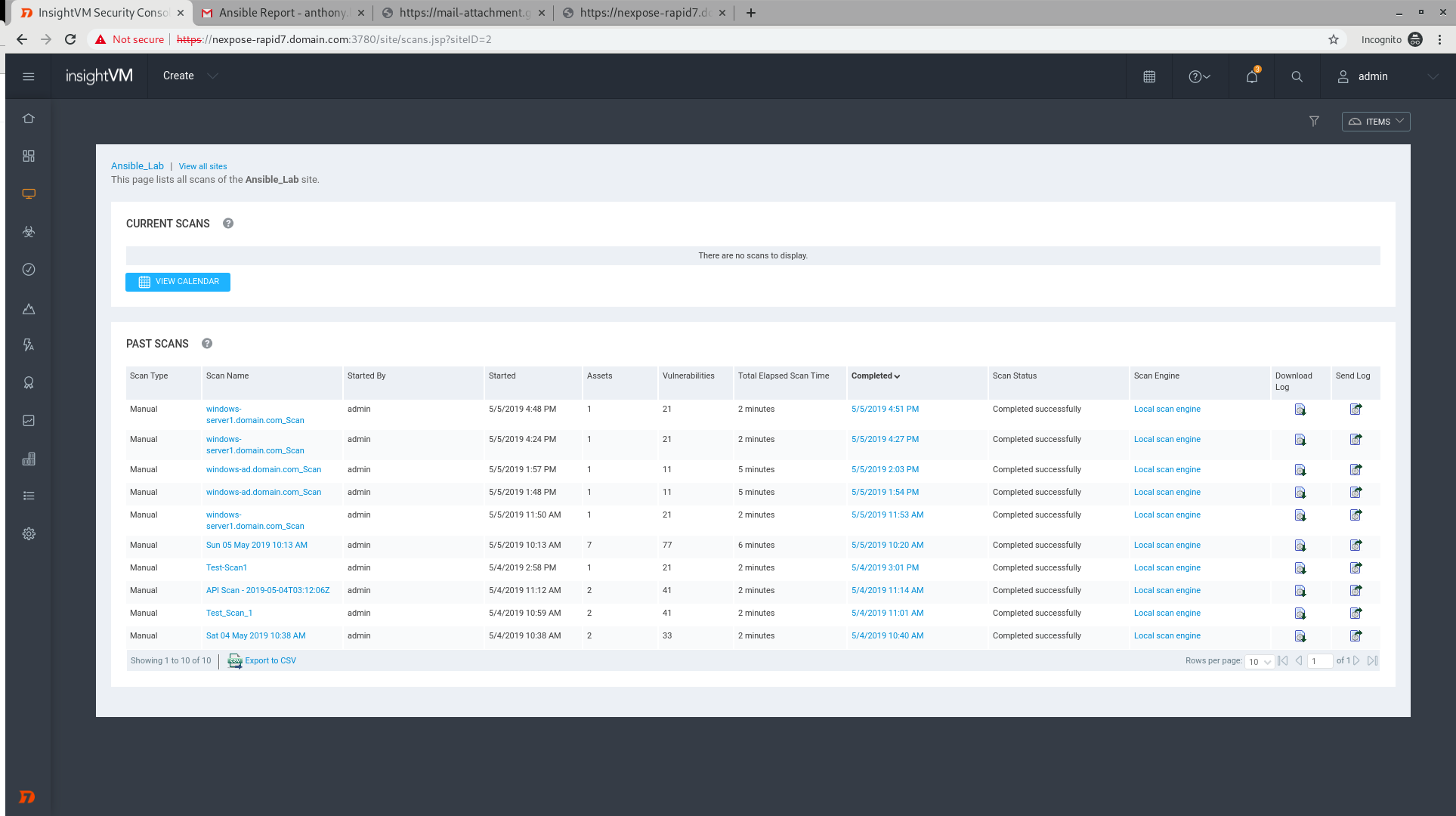Open Assets monitor icon in sidebar
1456x816 pixels.
29,193
